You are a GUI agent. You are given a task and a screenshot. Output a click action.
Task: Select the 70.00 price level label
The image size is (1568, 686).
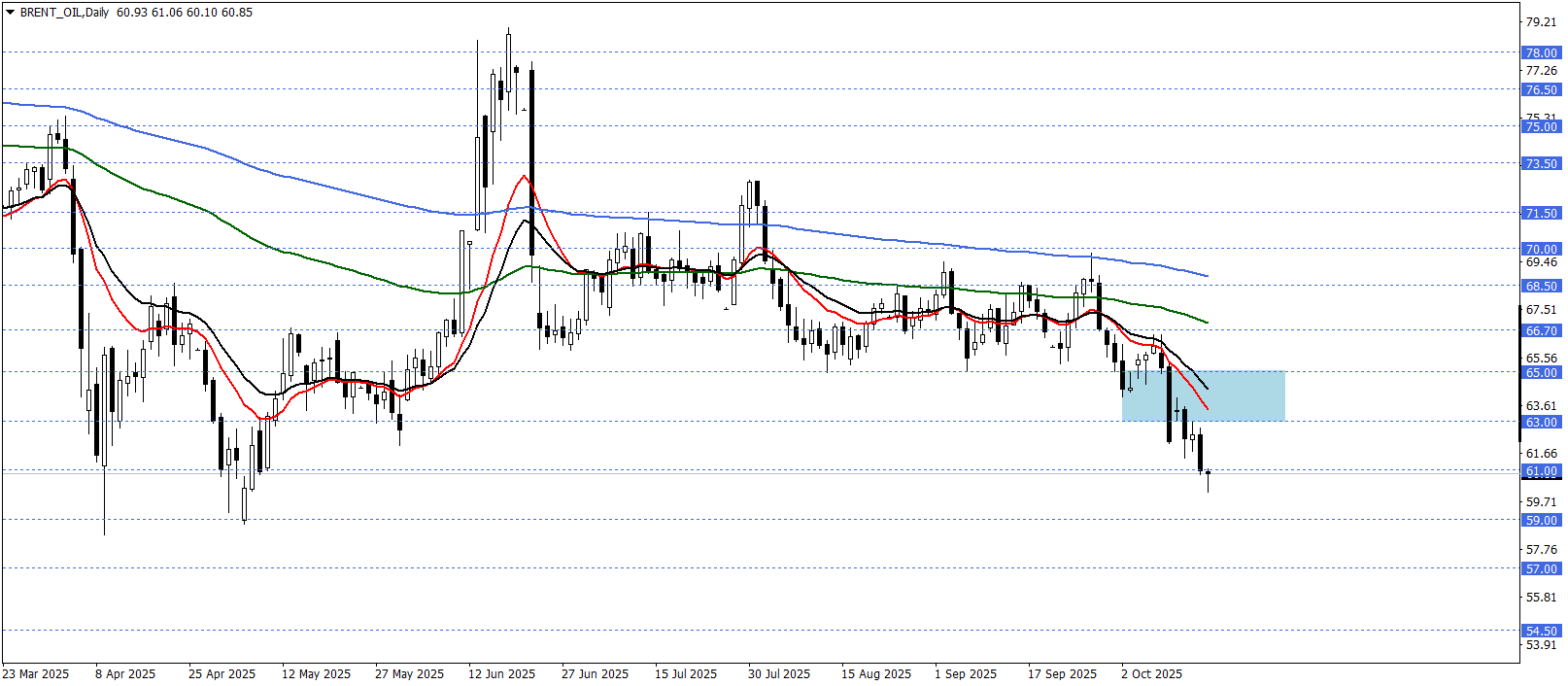point(1541,250)
